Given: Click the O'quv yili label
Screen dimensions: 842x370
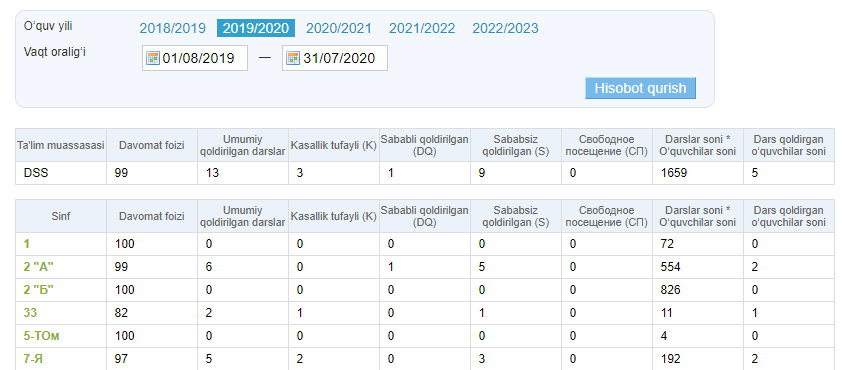Looking at the screenshot, I should [48, 26].
